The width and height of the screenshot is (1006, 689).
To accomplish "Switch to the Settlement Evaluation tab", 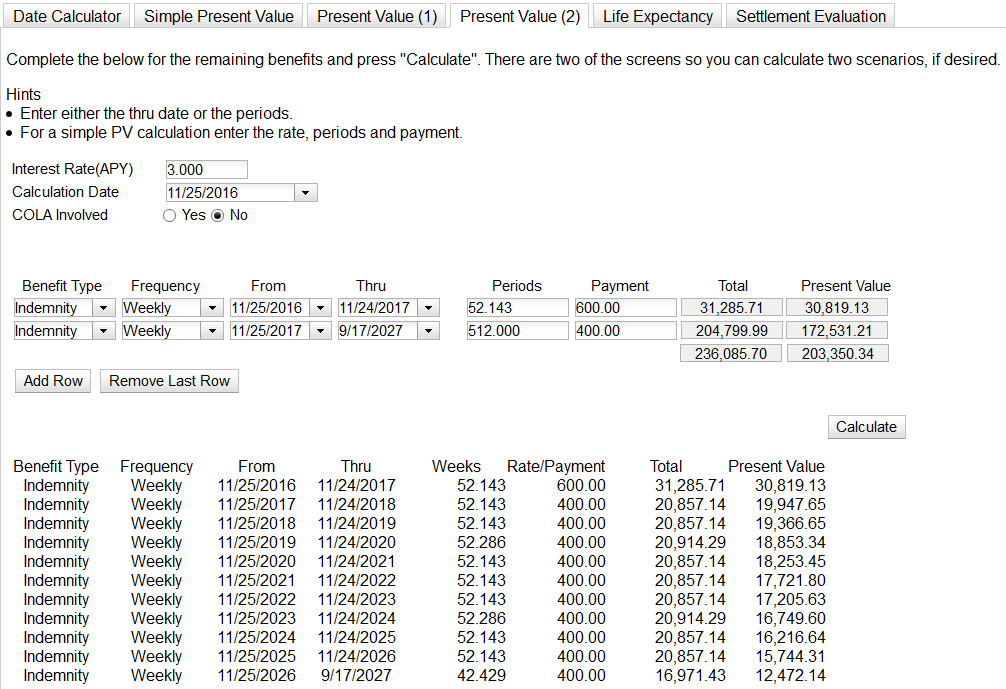I will 811,16.
